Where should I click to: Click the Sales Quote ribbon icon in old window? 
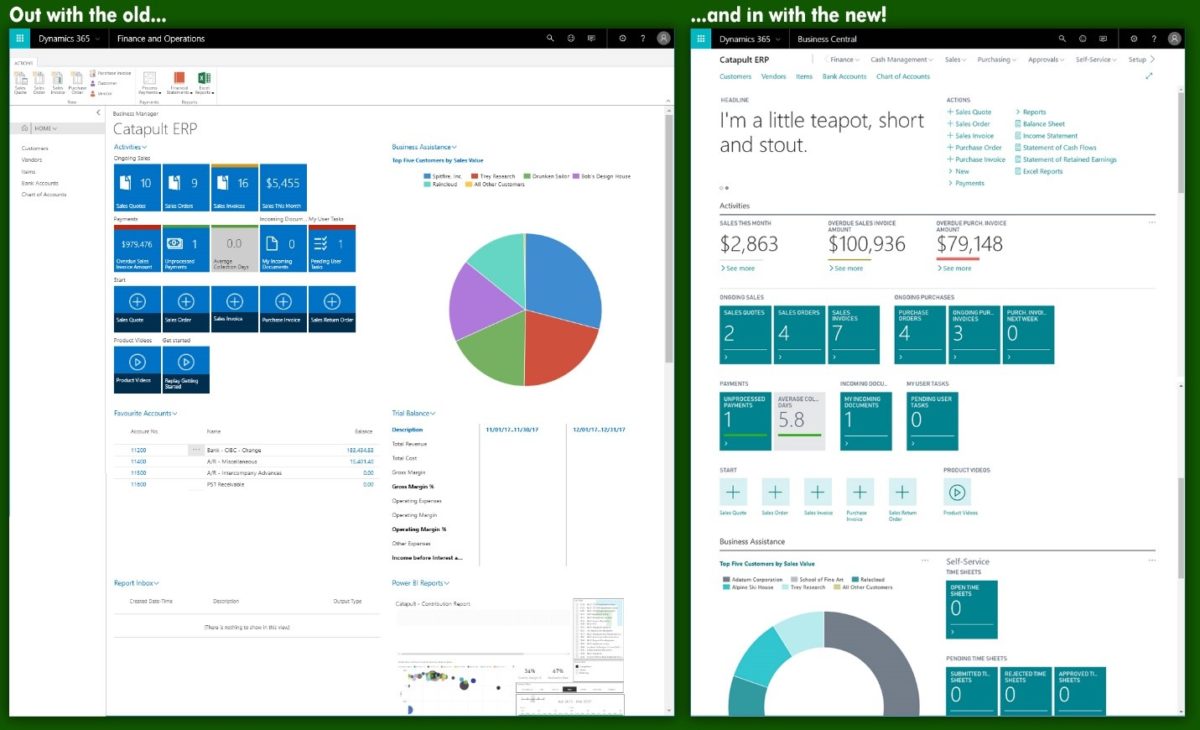click(21, 83)
